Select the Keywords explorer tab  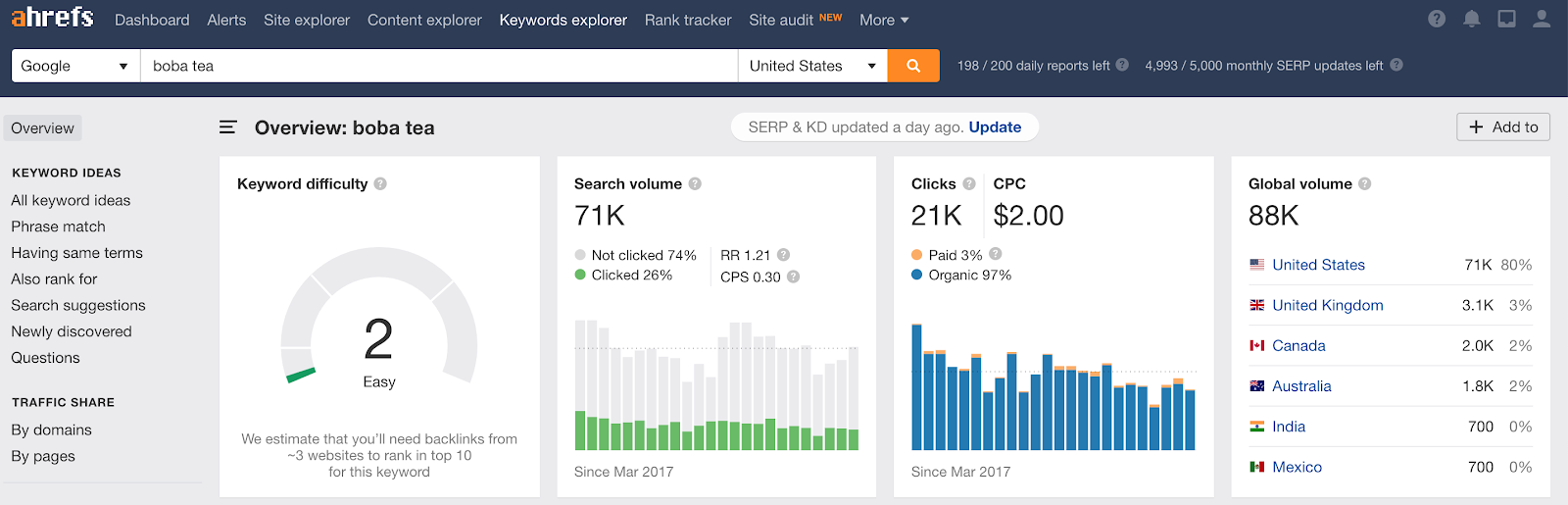[563, 20]
